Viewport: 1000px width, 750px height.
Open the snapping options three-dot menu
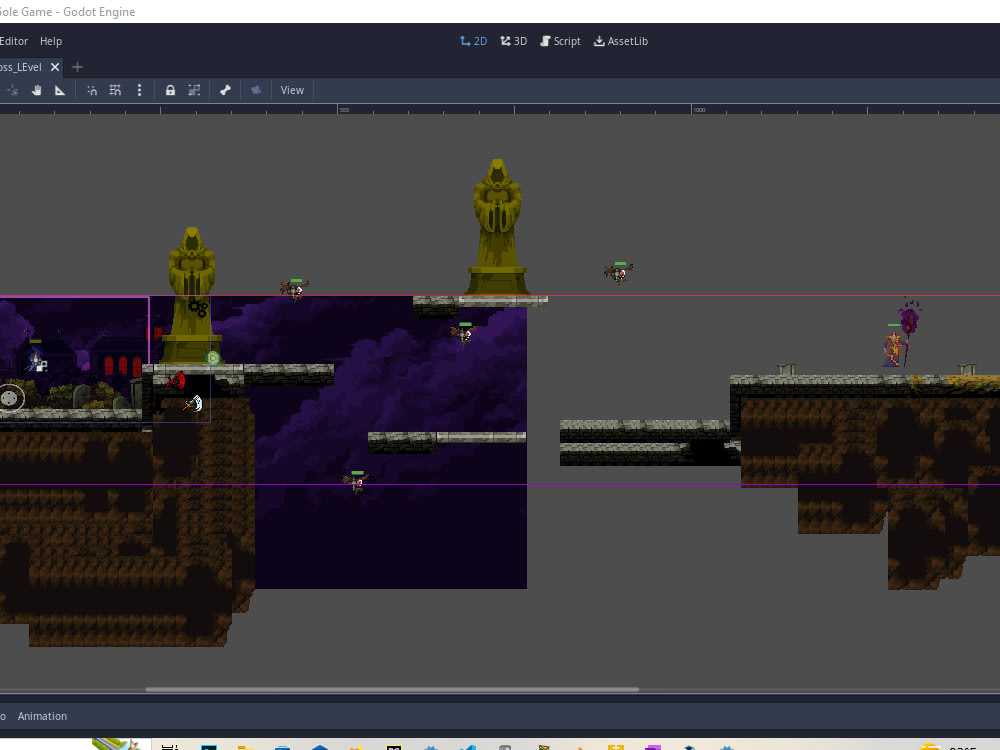tap(139, 90)
